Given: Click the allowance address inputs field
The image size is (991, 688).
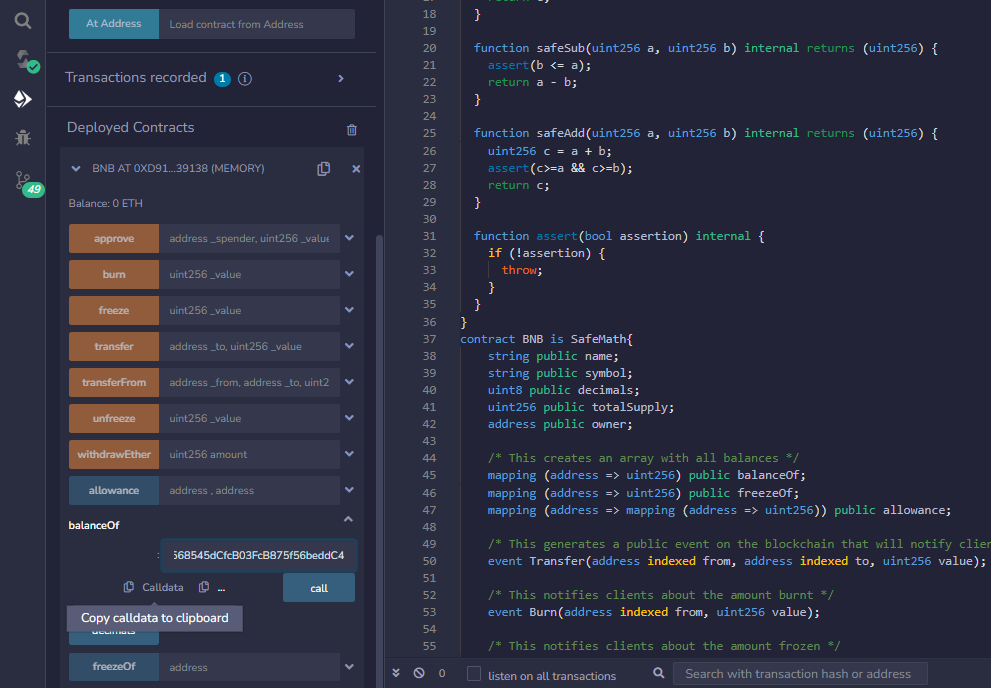Looking at the screenshot, I should [250, 491].
